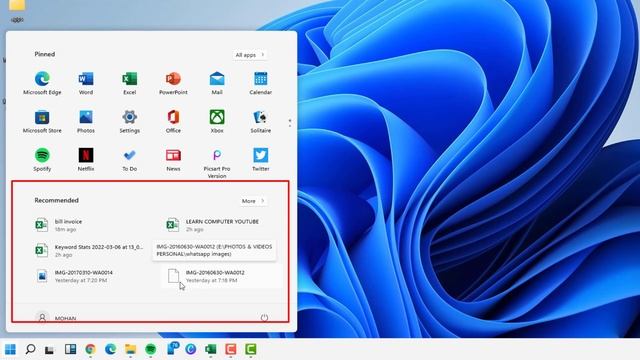Open the Xbox app
Image resolution: width=640 pixels, height=360 pixels.
tap(217, 122)
